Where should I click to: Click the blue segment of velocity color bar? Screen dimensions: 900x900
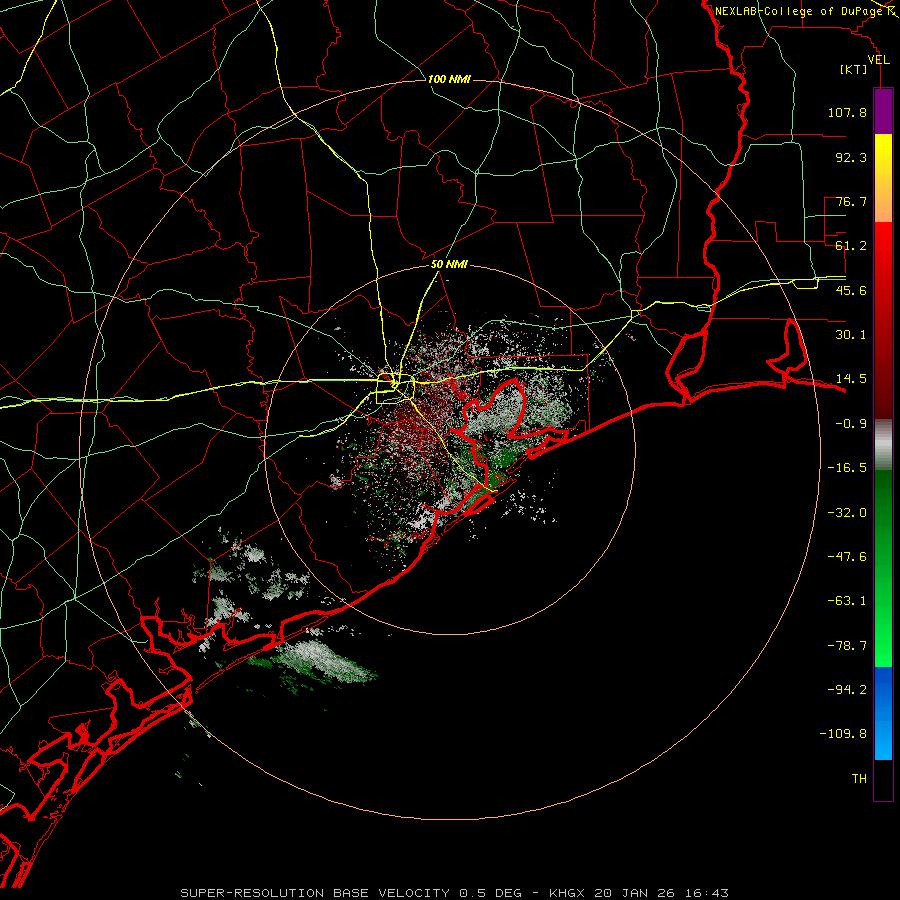point(883,713)
